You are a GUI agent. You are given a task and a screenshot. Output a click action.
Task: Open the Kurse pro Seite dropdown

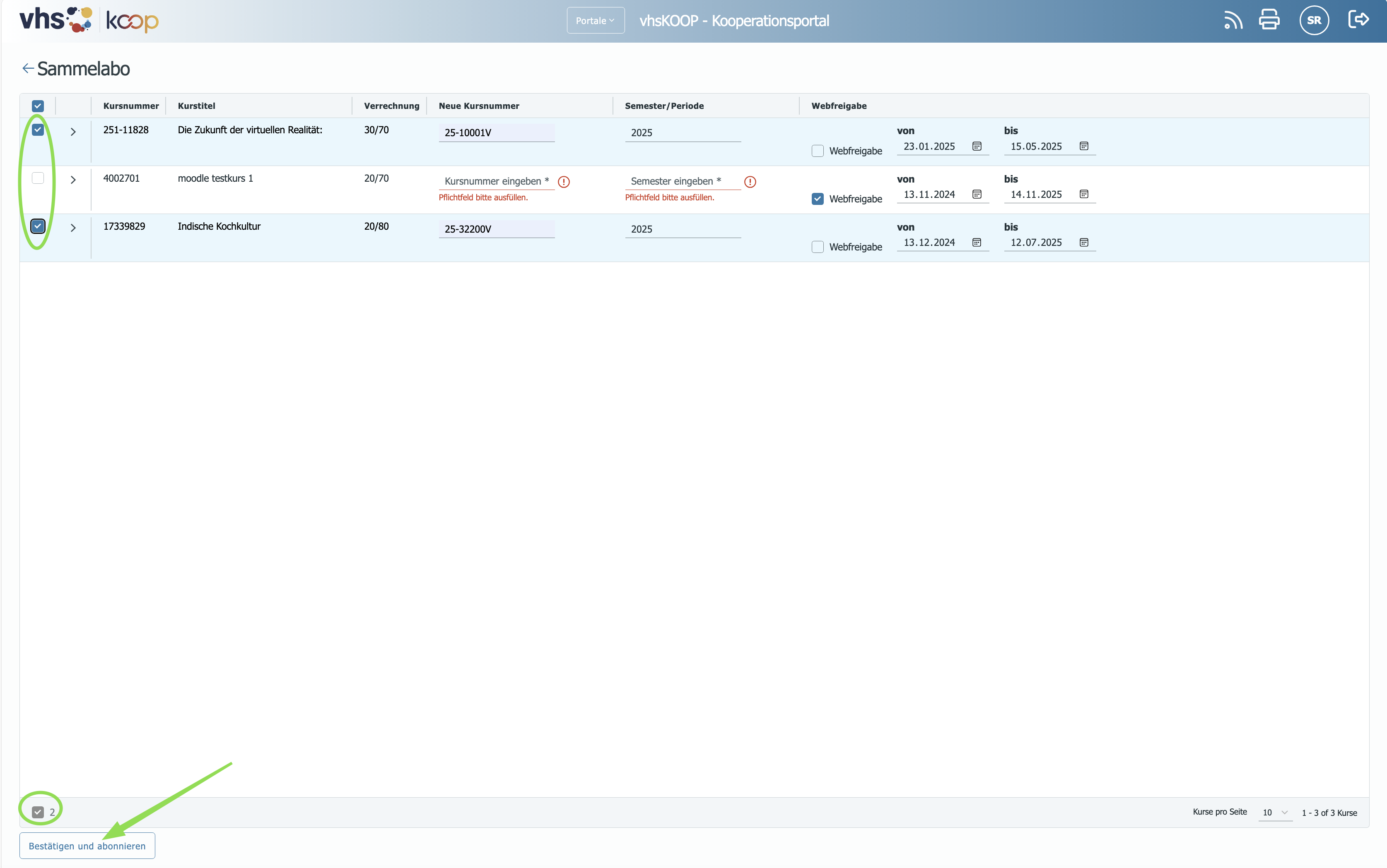pyautogui.click(x=1275, y=812)
